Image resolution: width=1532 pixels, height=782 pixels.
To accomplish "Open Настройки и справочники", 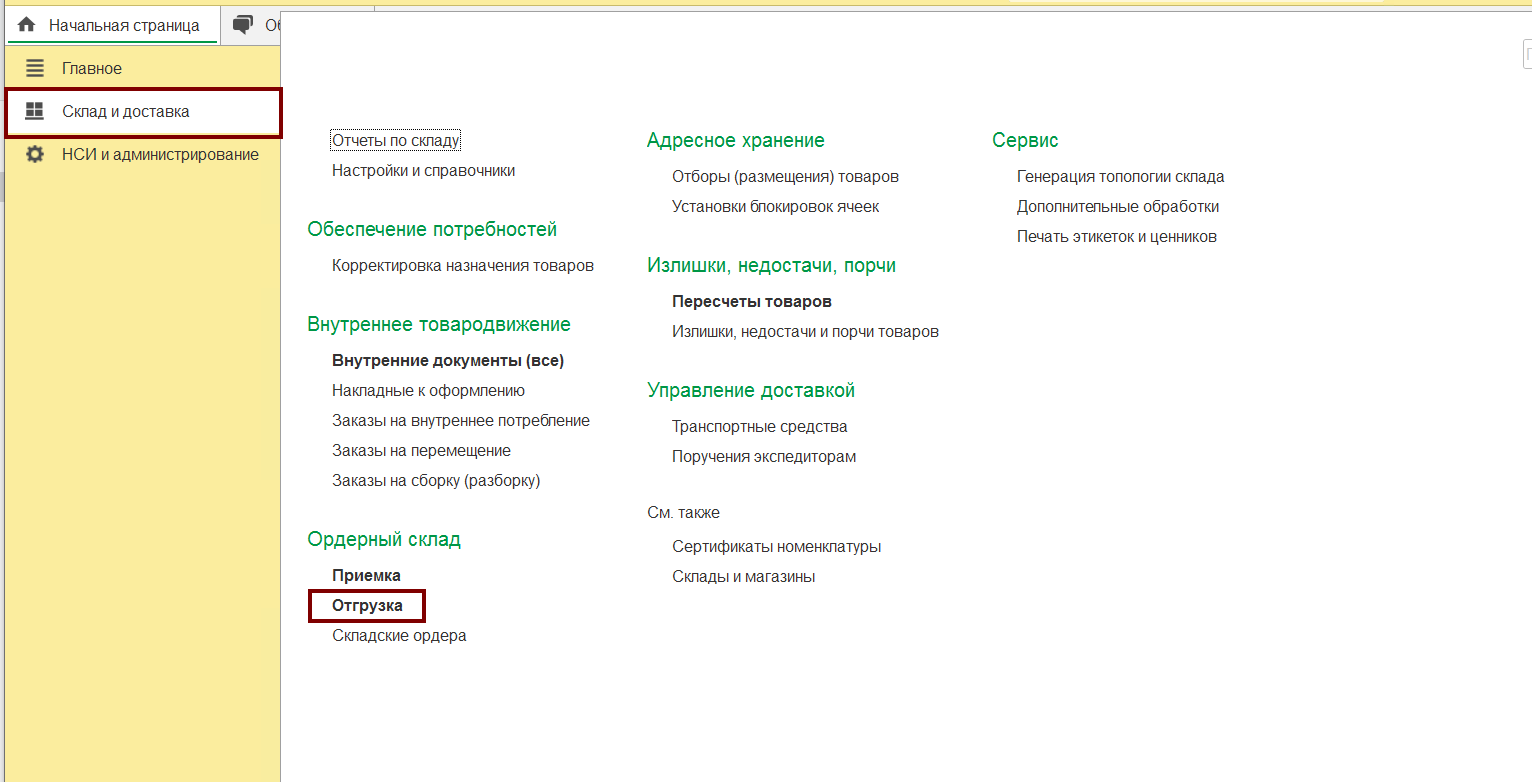I will pyautogui.click(x=424, y=171).
